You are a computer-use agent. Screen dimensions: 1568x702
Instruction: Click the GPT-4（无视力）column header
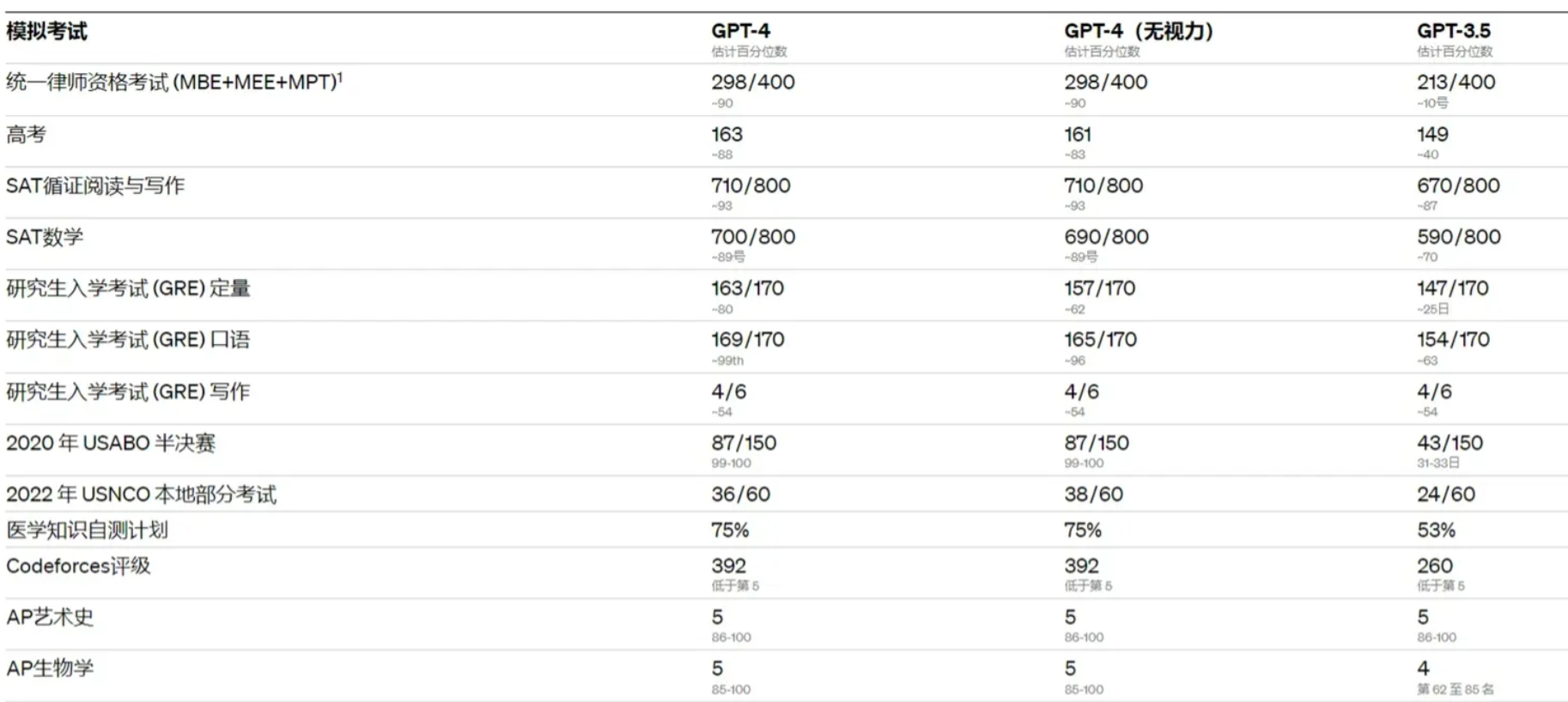(1139, 31)
